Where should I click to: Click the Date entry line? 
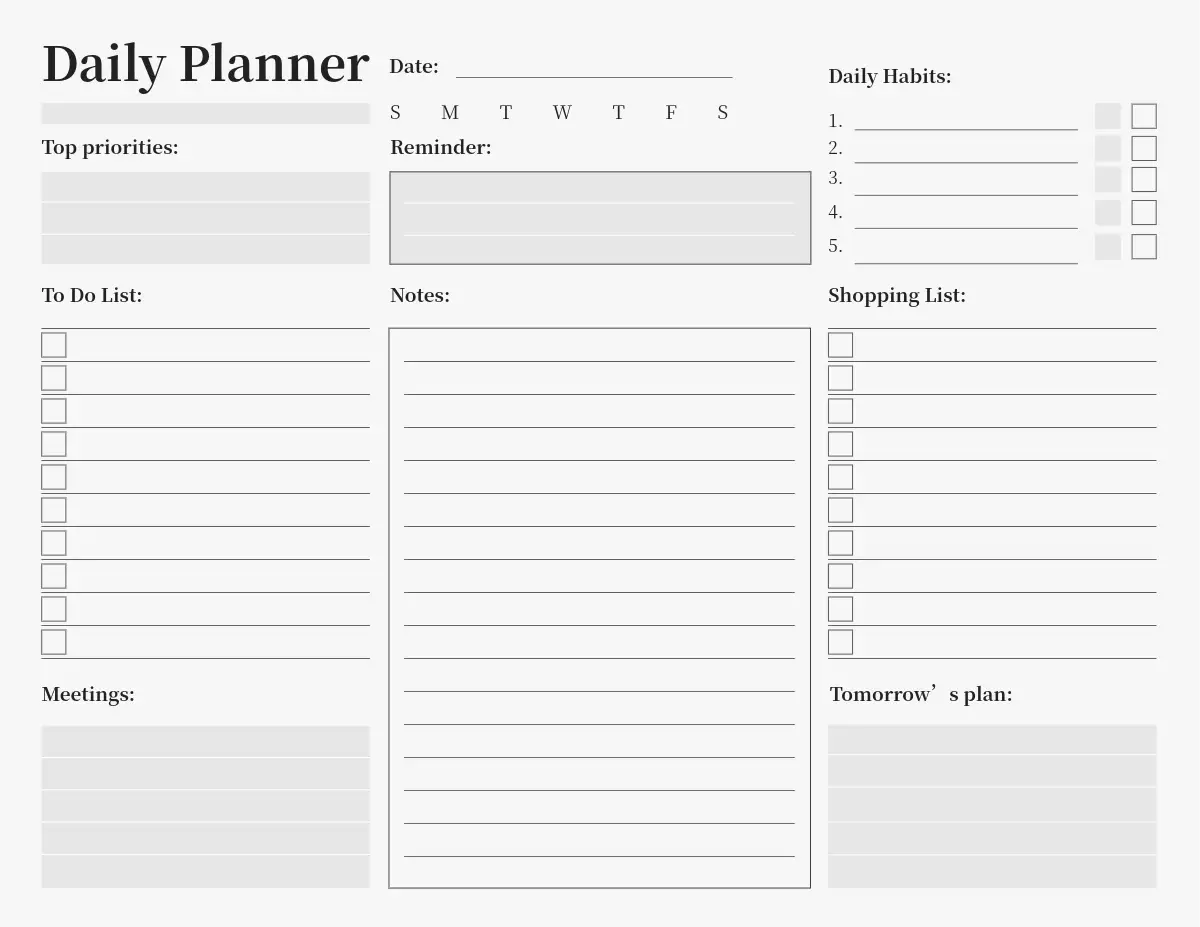click(594, 68)
